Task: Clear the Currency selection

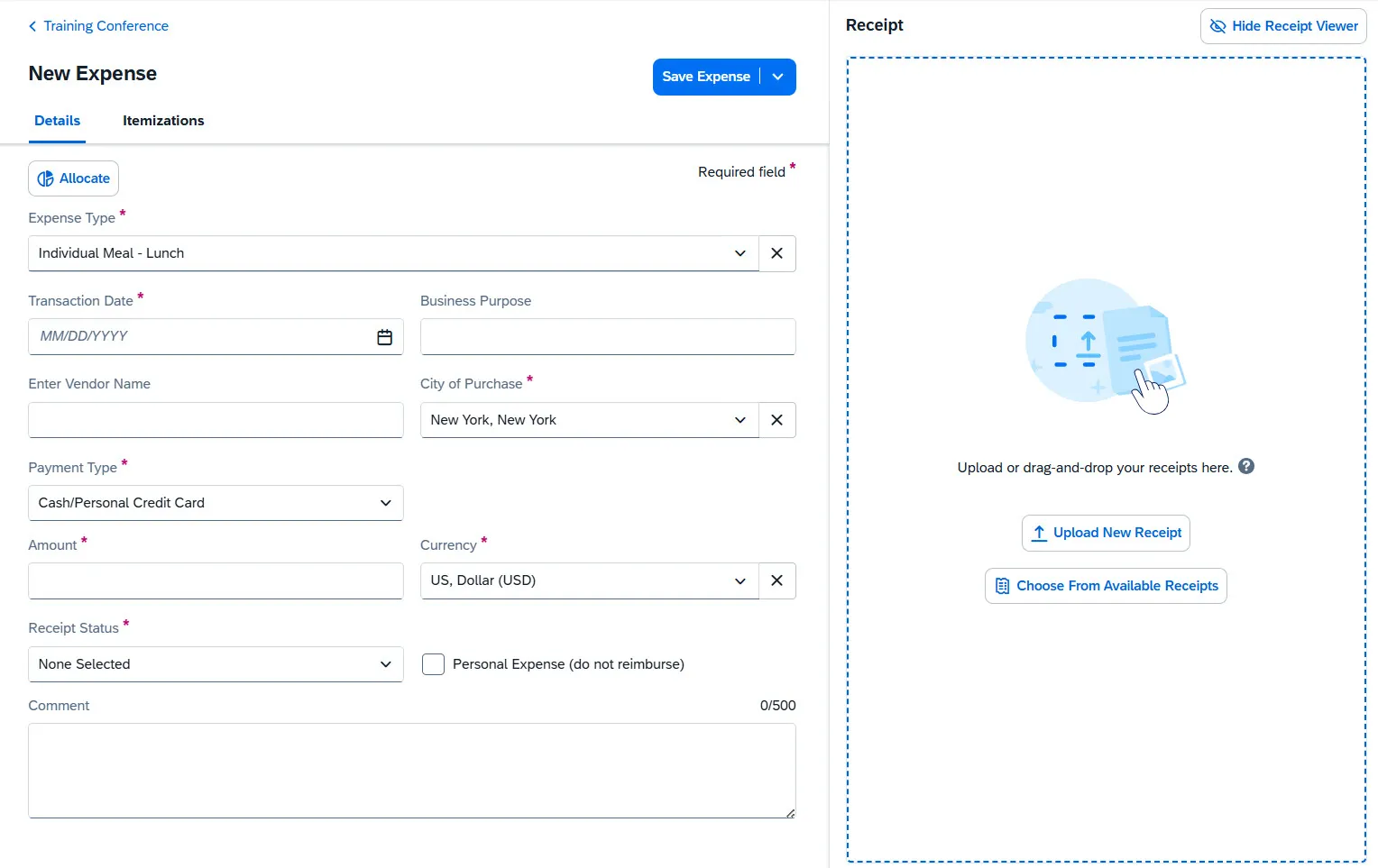Action: point(777,581)
